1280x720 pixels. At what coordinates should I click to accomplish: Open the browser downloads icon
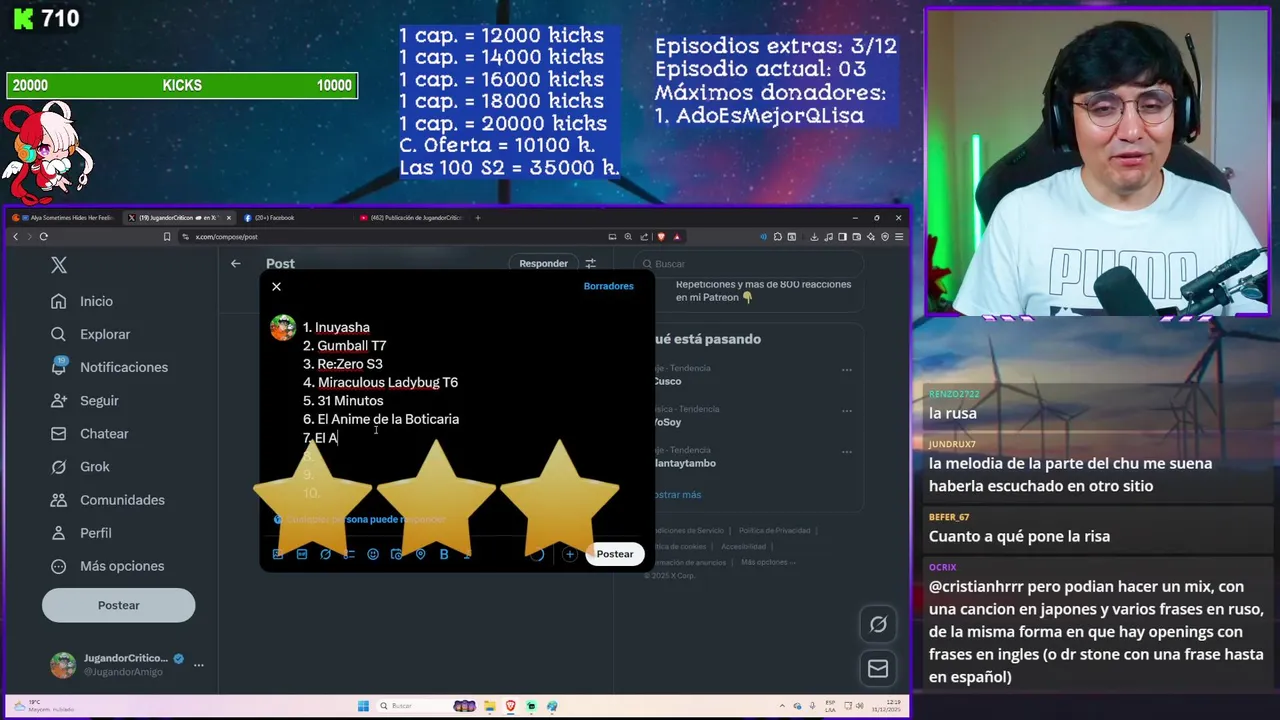814,237
